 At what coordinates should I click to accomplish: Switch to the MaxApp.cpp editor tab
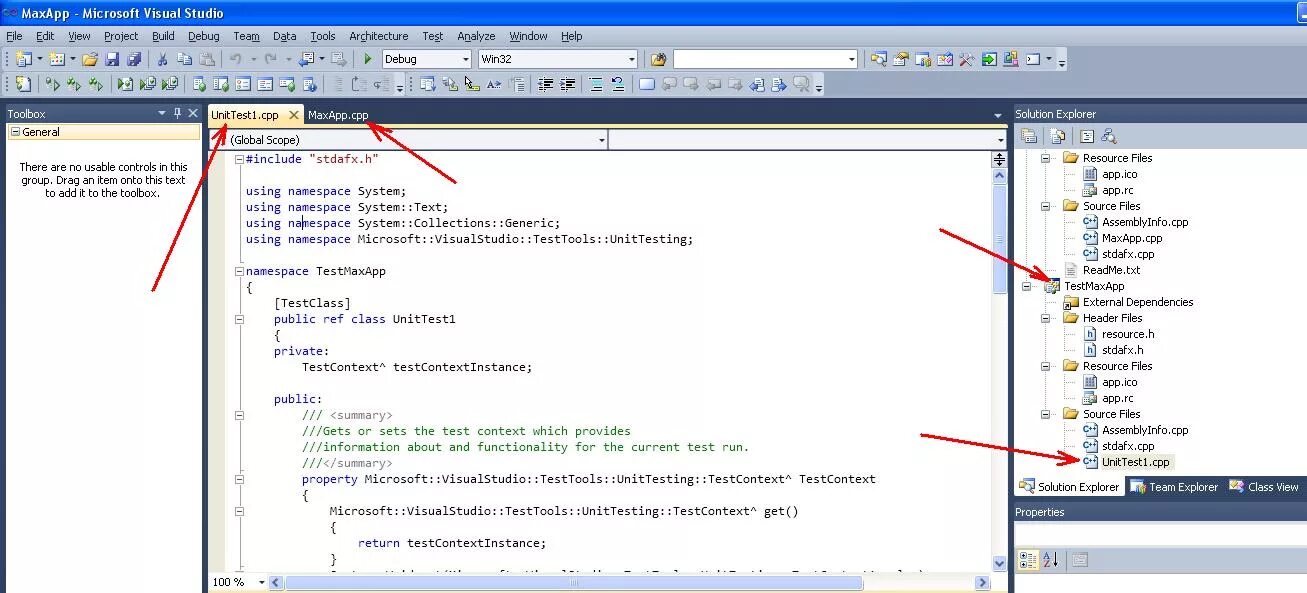click(338, 115)
